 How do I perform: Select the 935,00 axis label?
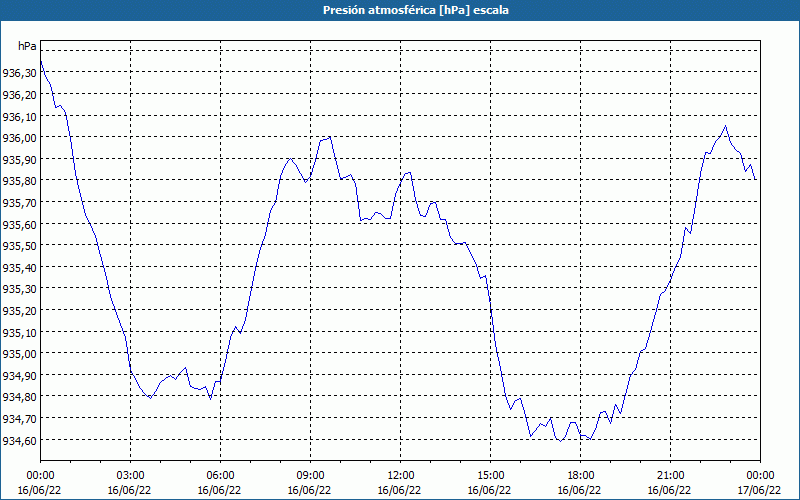coord(19,354)
